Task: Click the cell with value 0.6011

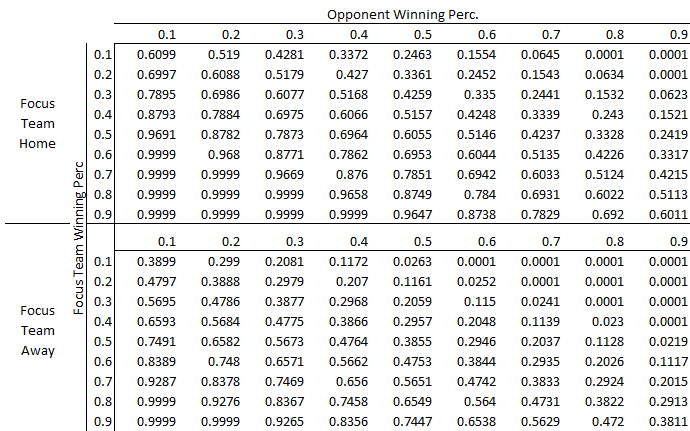Action: [667, 214]
